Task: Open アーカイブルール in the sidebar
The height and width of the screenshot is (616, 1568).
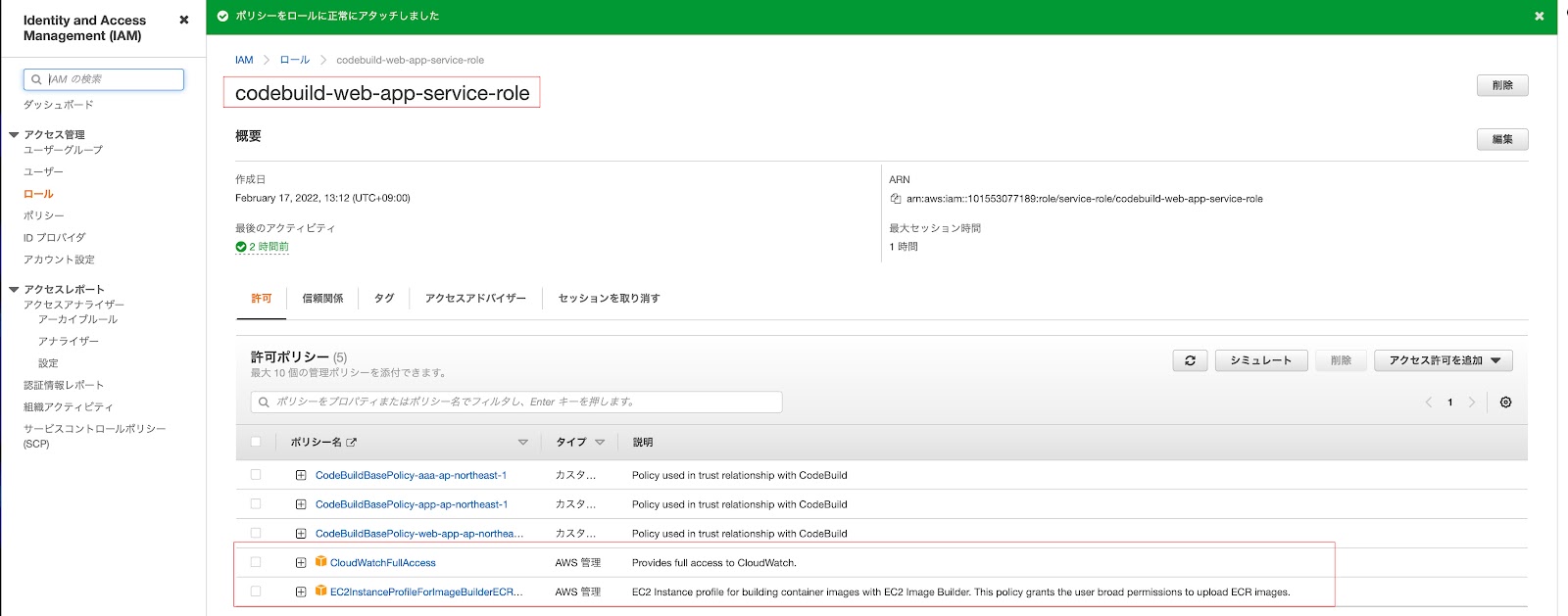Action: click(x=77, y=319)
